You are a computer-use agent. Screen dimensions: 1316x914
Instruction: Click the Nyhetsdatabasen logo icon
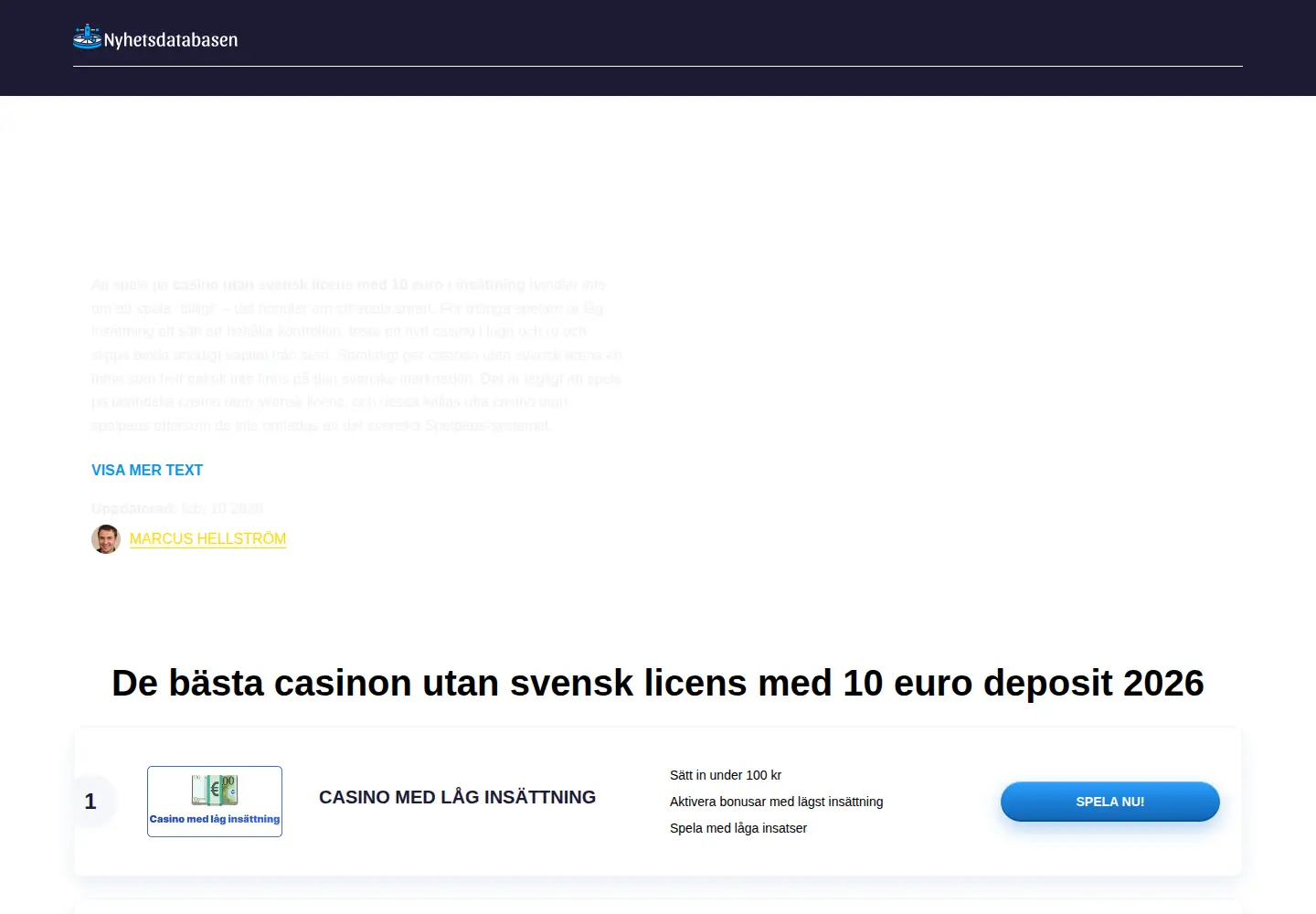(x=87, y=37)
